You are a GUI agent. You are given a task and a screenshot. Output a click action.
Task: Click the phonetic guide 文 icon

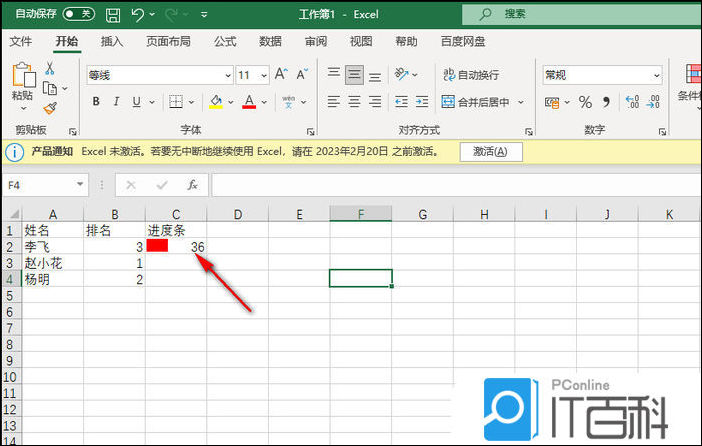(289, 102)
